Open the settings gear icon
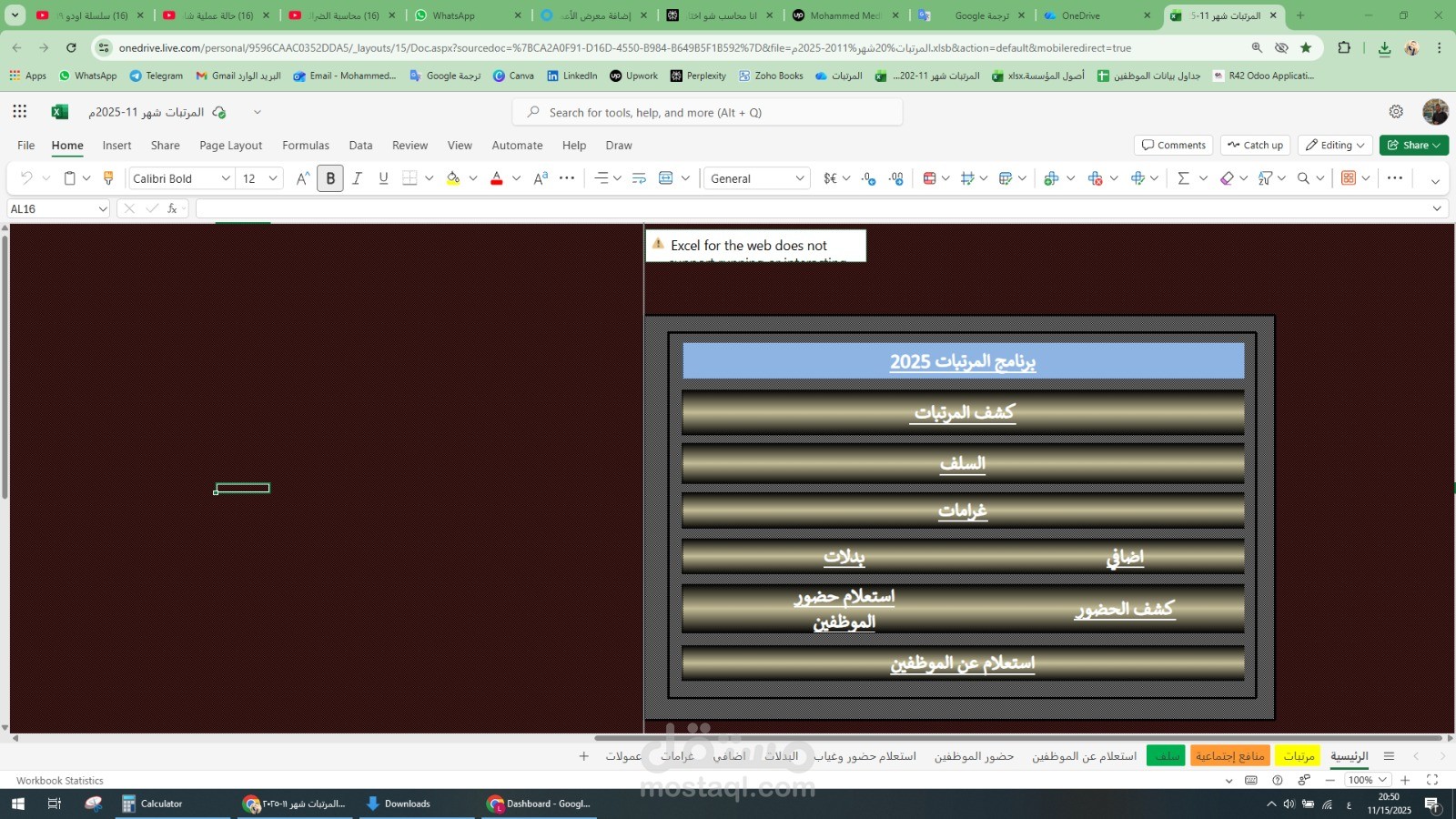Viewport: 1456px width, 819px height. [x=1396, y=112]
